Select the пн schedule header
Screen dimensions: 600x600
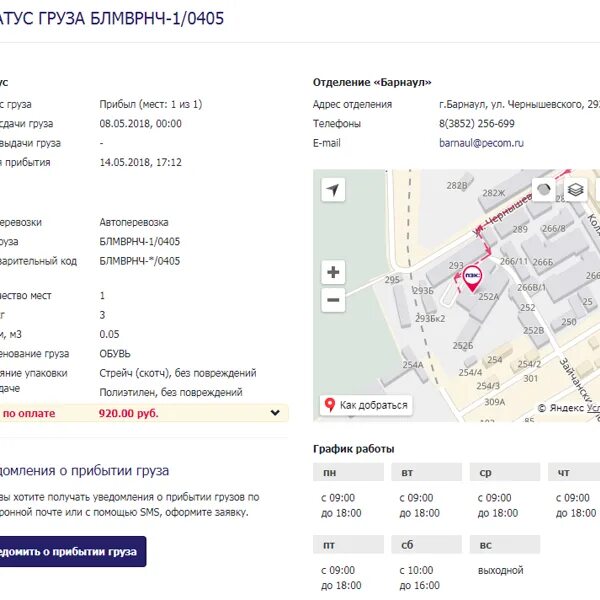(348, 472)
